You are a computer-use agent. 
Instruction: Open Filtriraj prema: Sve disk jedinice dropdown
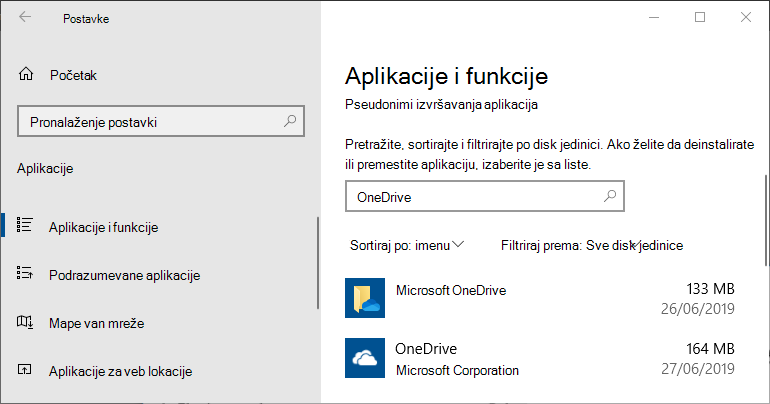point(592,245)
